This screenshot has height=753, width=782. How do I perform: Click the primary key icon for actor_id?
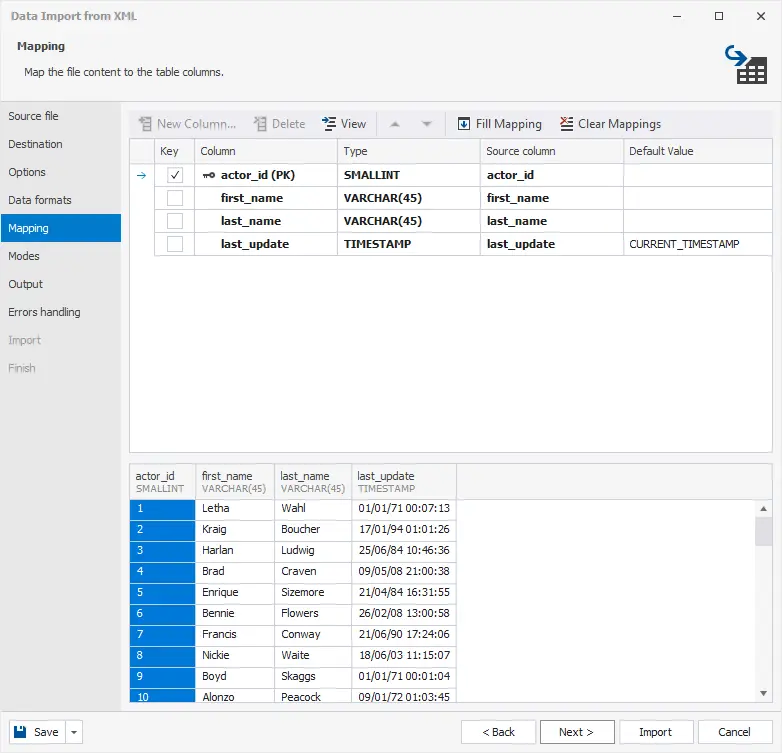[x=208, y=175]
